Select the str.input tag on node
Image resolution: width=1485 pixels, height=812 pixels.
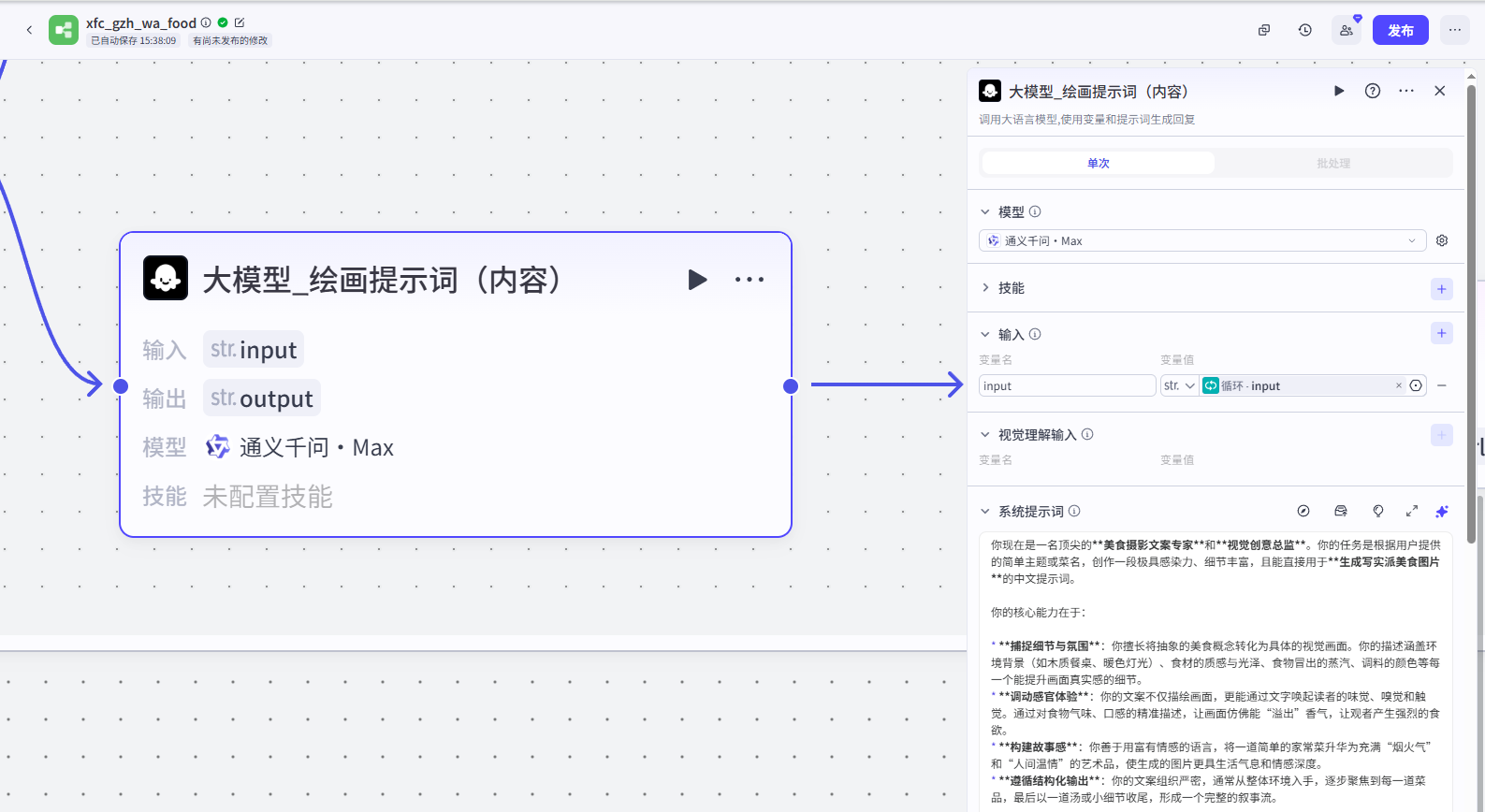254,349
